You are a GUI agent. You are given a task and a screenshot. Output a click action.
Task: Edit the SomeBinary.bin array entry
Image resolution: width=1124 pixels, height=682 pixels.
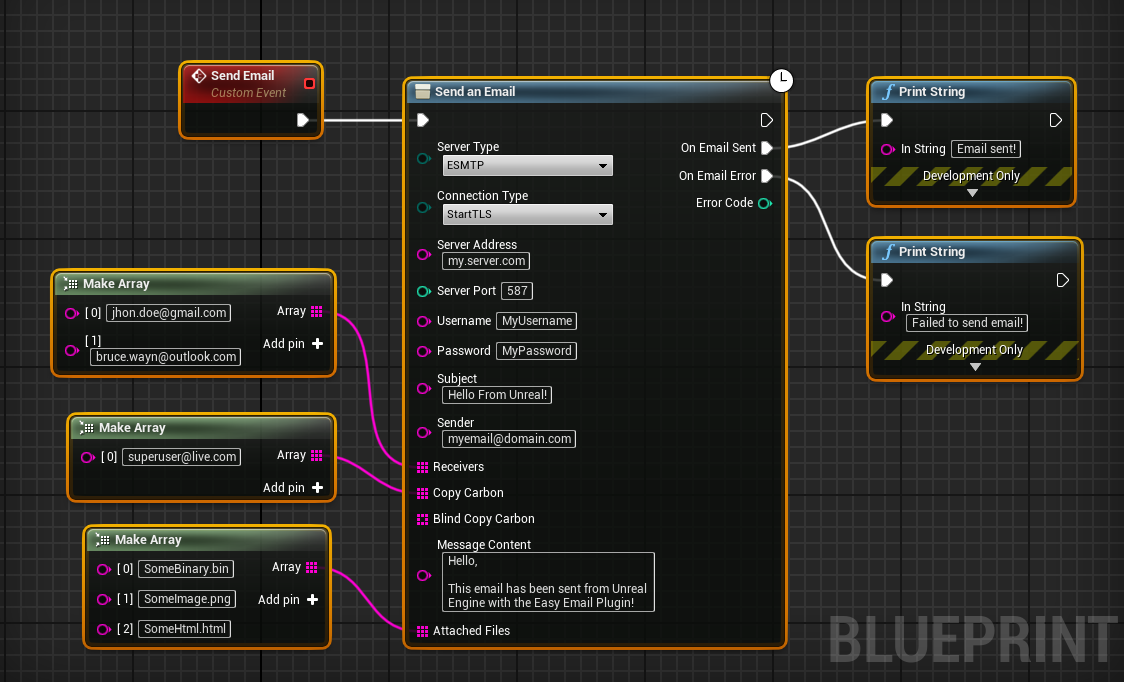[186, 569]
